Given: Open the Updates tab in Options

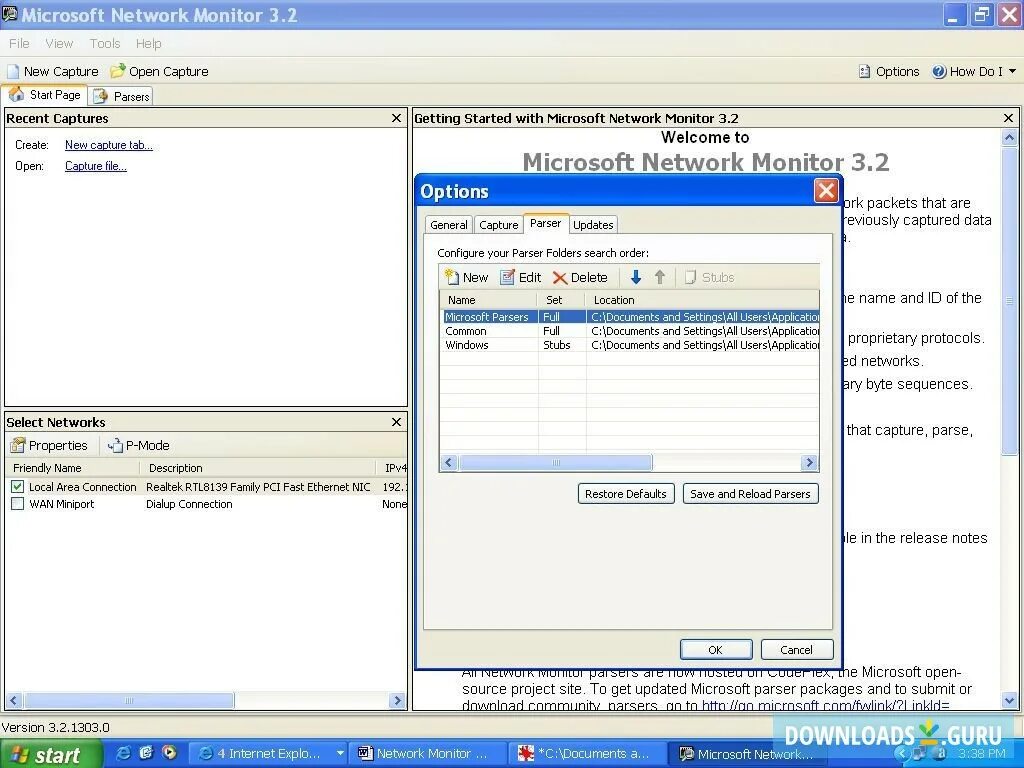Looking at the screenshot, I should pyautogui.click(x=593, y=225).
